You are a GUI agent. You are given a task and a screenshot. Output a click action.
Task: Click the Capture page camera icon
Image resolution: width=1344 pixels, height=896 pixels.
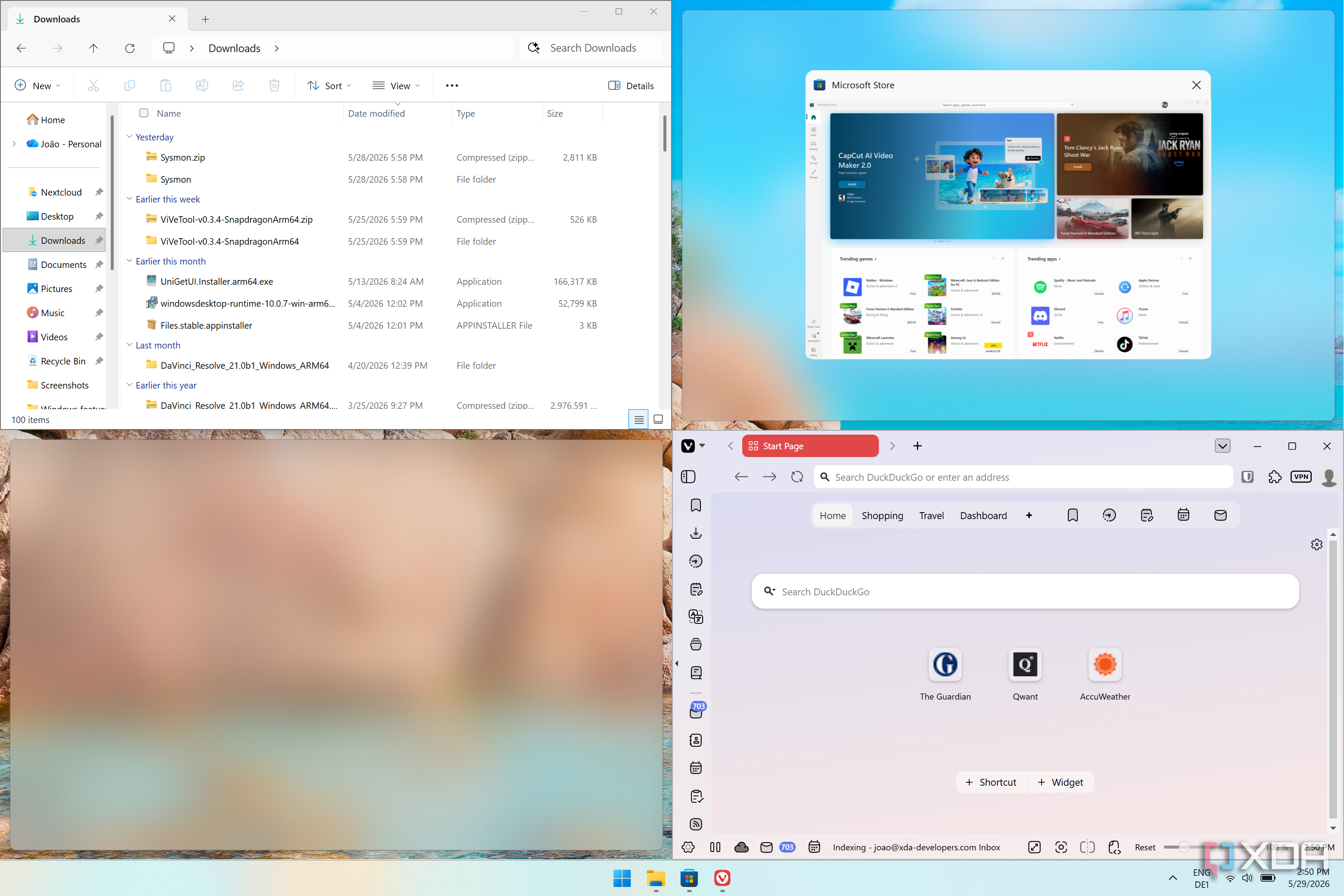[x=1061, y=847]
